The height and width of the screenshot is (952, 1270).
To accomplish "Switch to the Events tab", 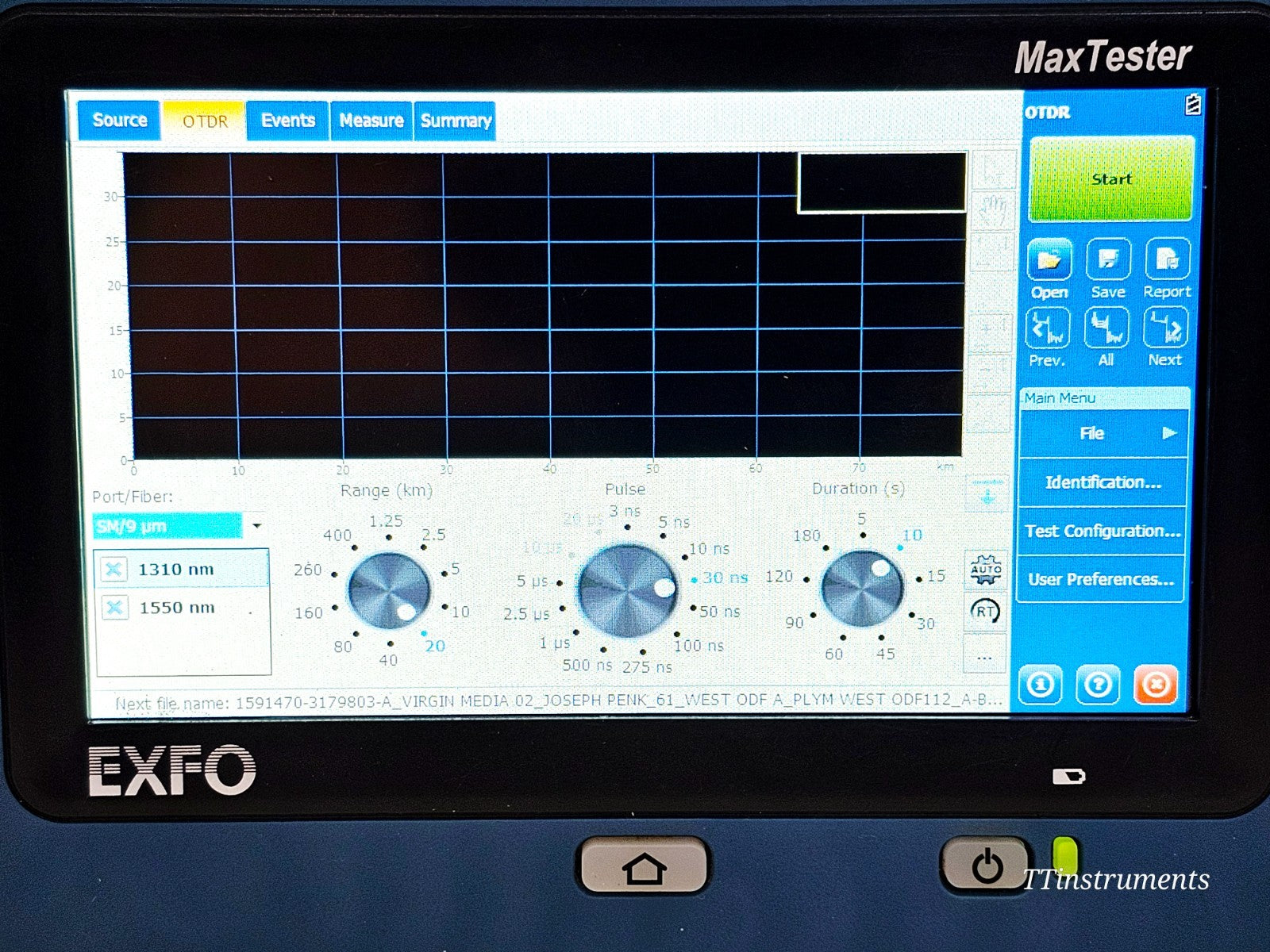I will [x=287, y=121].
